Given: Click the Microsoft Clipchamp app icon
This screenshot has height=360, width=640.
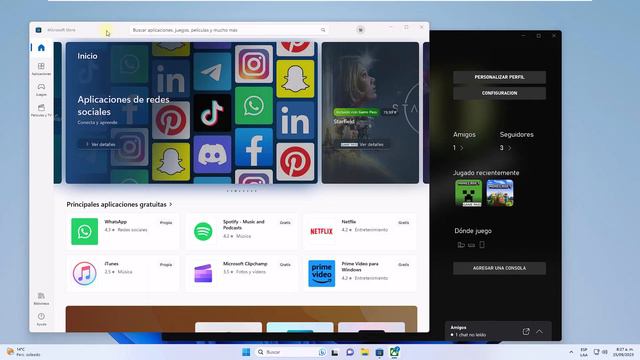Looking at the screenshot, I should point(203,273).
